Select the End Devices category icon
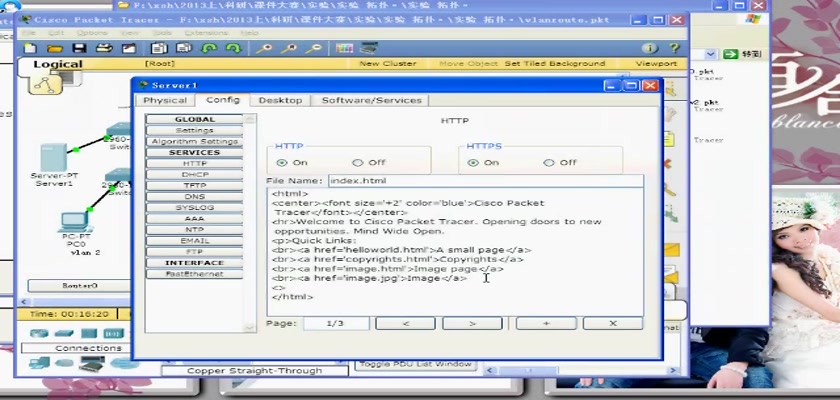This screenshot has height=400, width=840. 39,363
